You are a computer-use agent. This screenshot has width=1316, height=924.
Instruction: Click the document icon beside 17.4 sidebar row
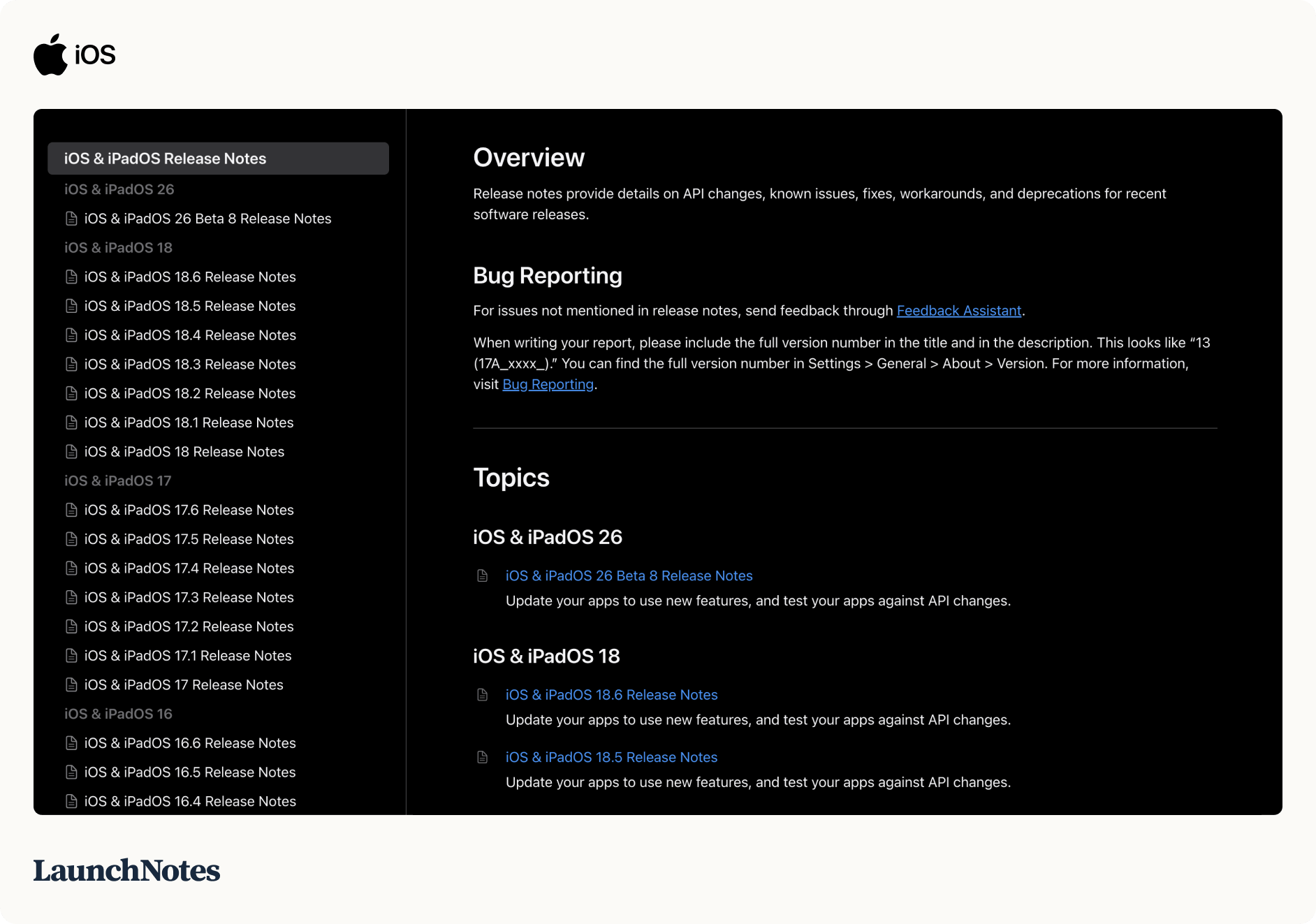[x=71, y=569]
